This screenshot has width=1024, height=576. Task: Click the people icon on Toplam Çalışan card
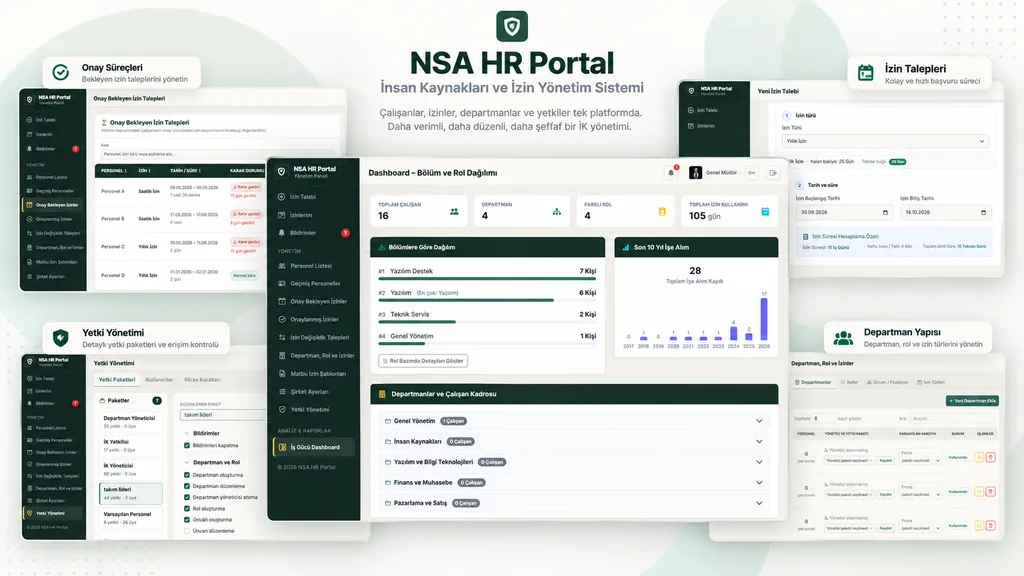pyautogui.click(x=454, y=212)
